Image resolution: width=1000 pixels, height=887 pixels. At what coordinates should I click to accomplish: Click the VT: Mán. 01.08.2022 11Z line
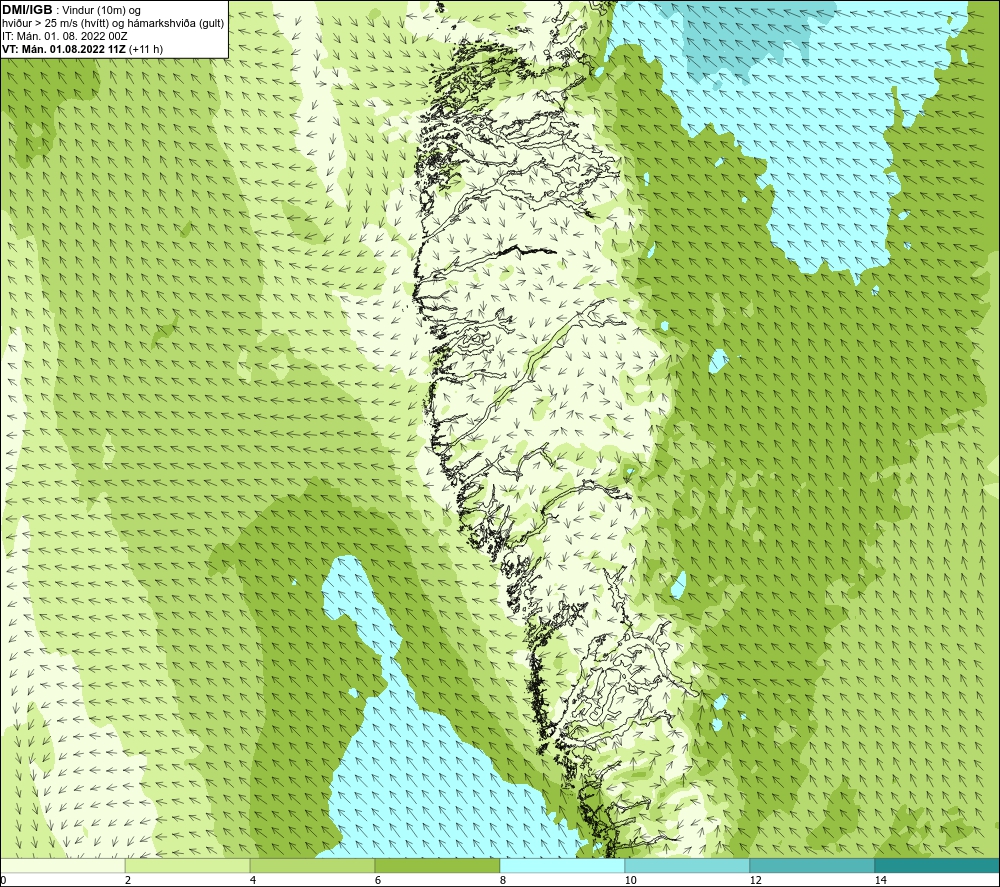click(x=82, y=49)
